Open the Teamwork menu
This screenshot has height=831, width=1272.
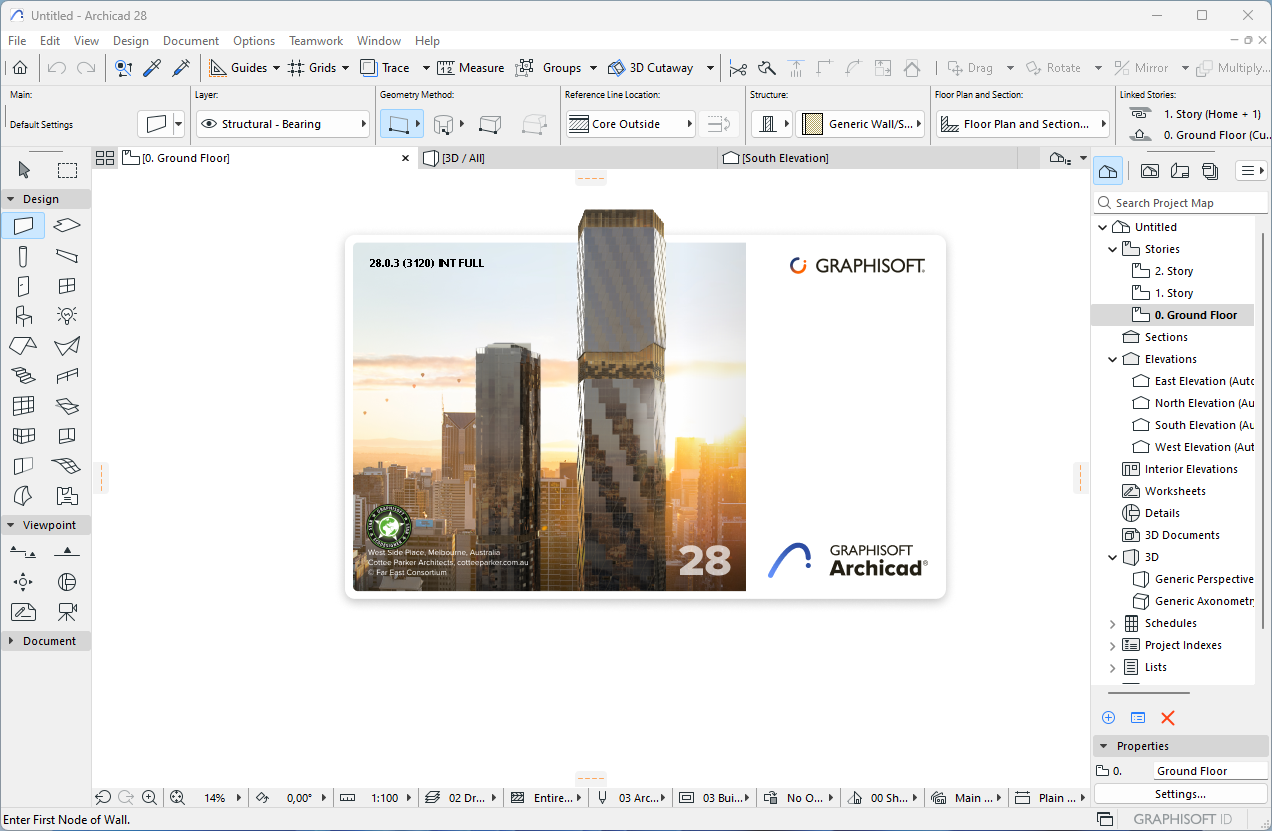316,41
